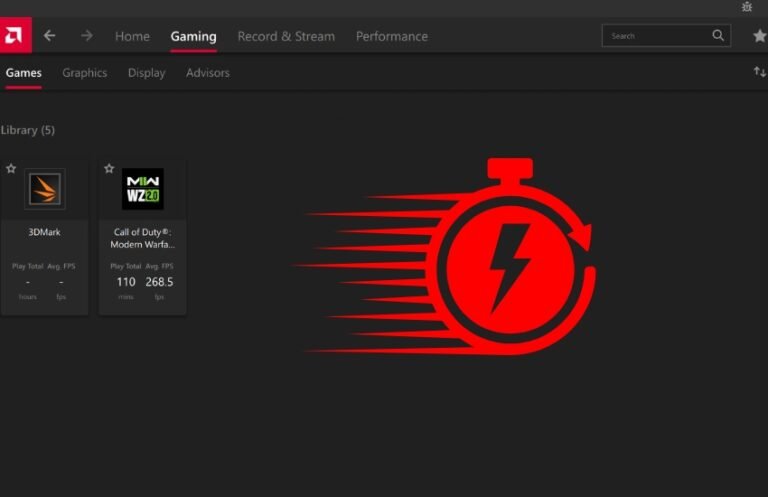Switch to the Display sub-tab
Viewport: 768px width, 497px height.
pyautogui.click(x=146, y=73)
